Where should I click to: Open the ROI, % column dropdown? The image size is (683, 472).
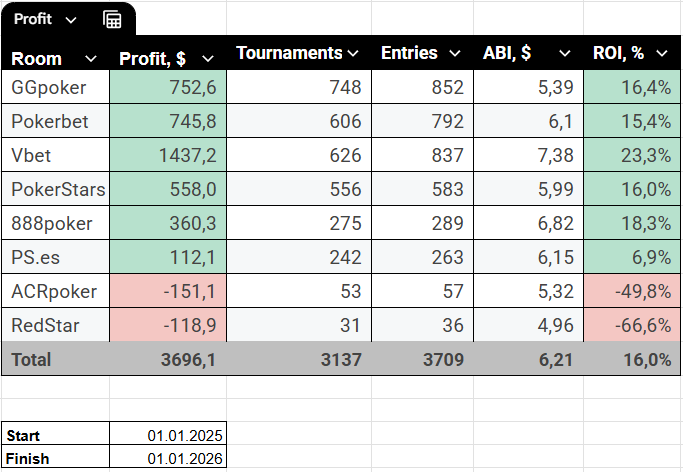(x=660, y=53)
